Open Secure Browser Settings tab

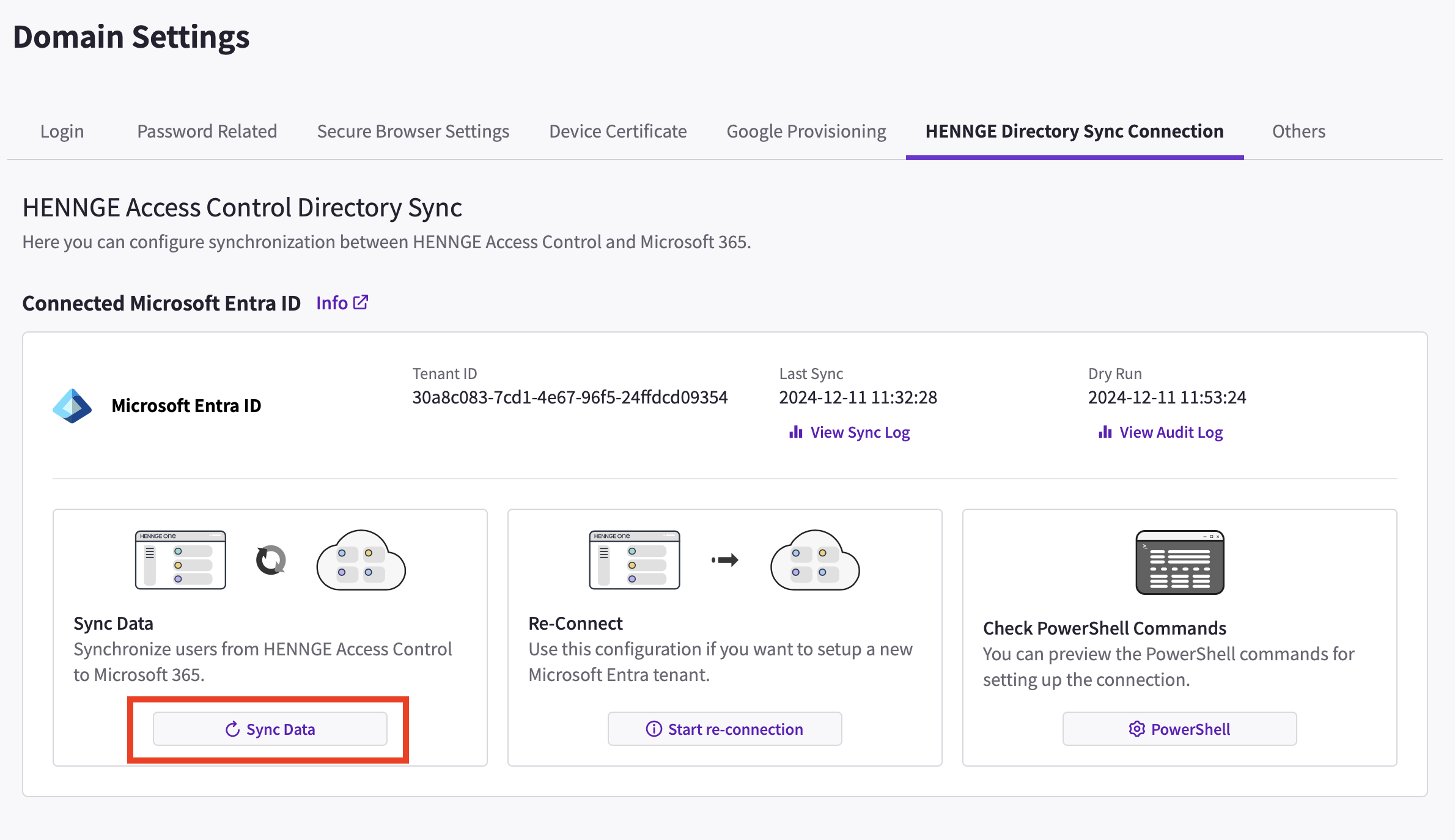413,131
